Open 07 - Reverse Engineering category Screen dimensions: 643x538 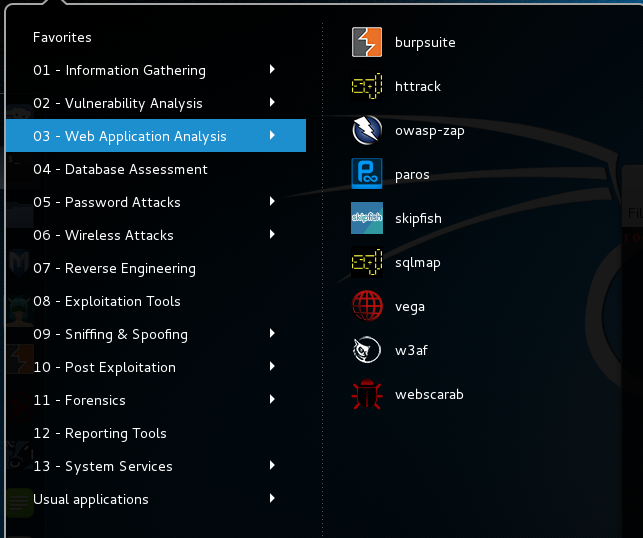[x=156, y=268]
